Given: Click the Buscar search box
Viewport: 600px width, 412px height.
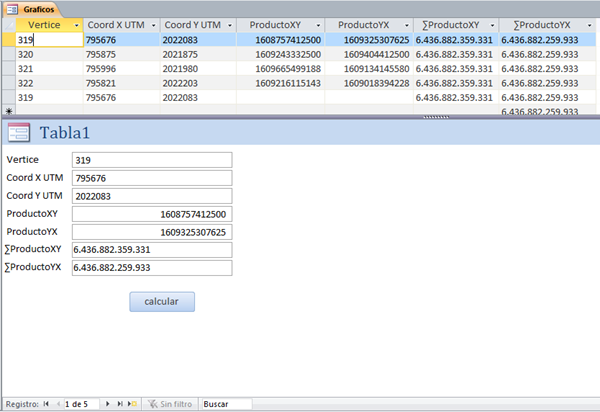Looking at the screenshot, I should pyautogui.click(x=226, y=404).
